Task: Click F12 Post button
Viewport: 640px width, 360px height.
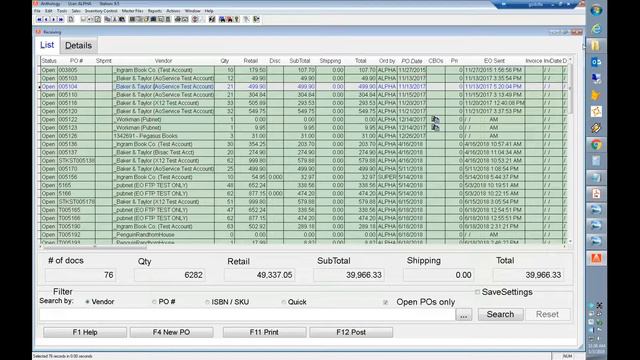Action: (351, 332)
